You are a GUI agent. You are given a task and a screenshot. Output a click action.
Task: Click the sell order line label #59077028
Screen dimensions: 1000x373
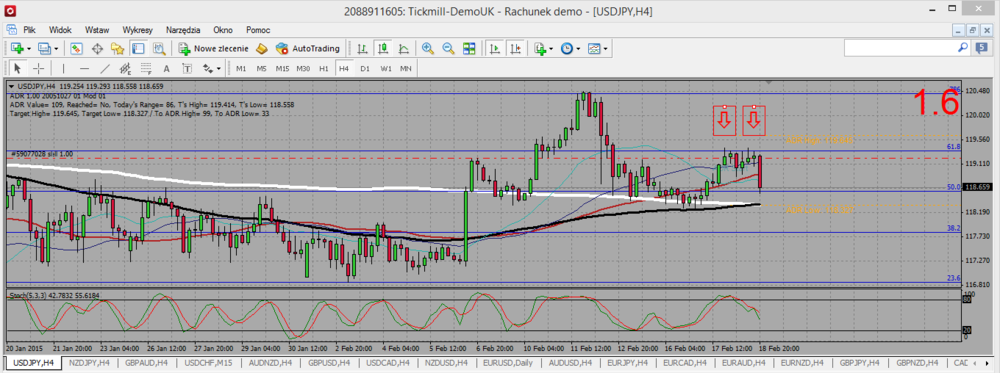coord(42,154)
